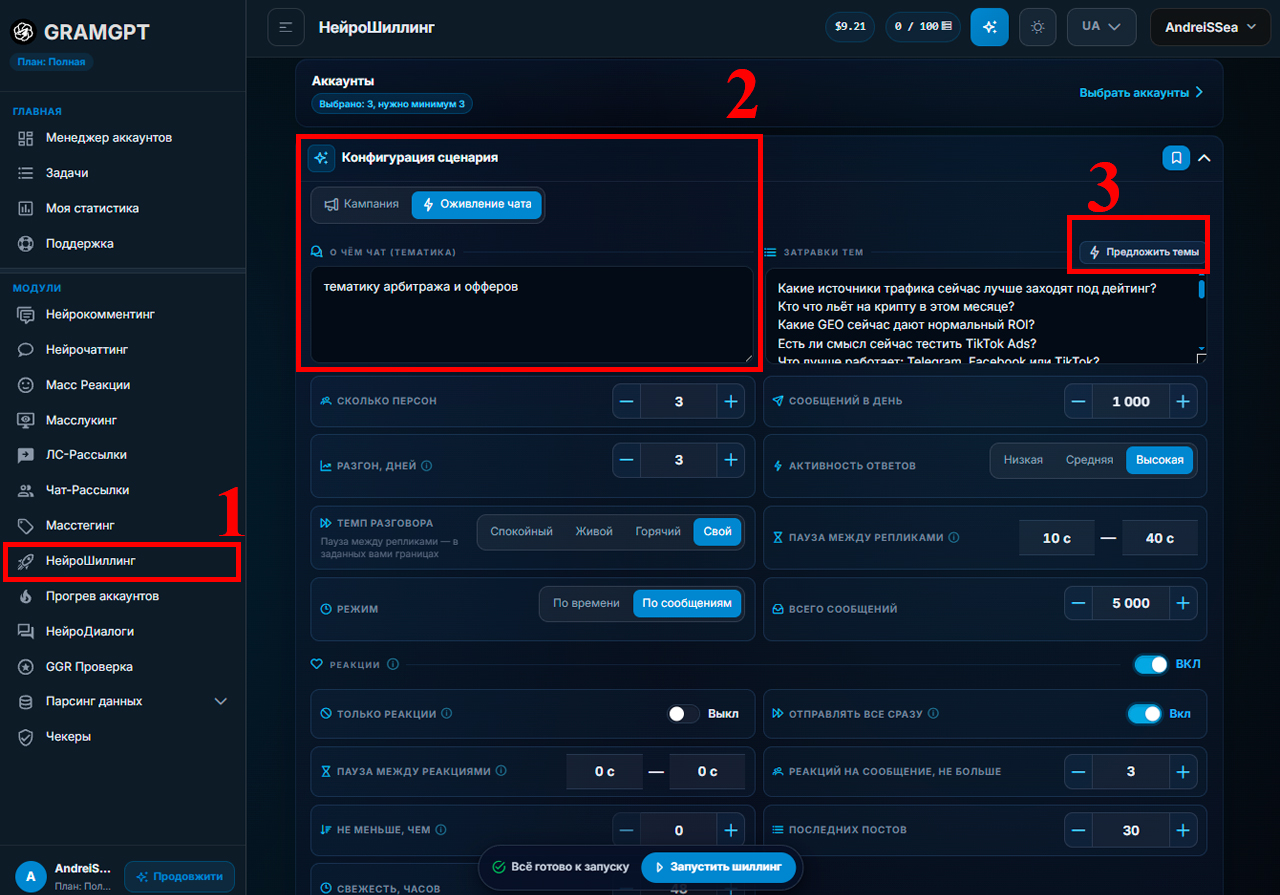Select the Свой conversation tempo
Viewport: 1280px width, 895px height.
point(718,532)
